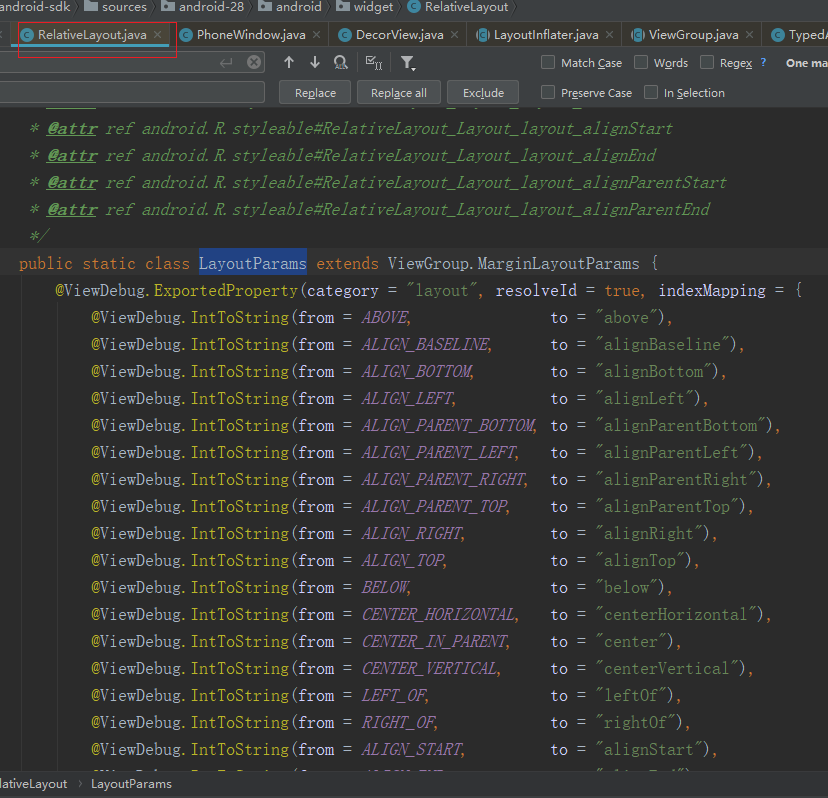828x798 pixels.
Task: Enable Match Case checkbox
Action: pos(548,62)
